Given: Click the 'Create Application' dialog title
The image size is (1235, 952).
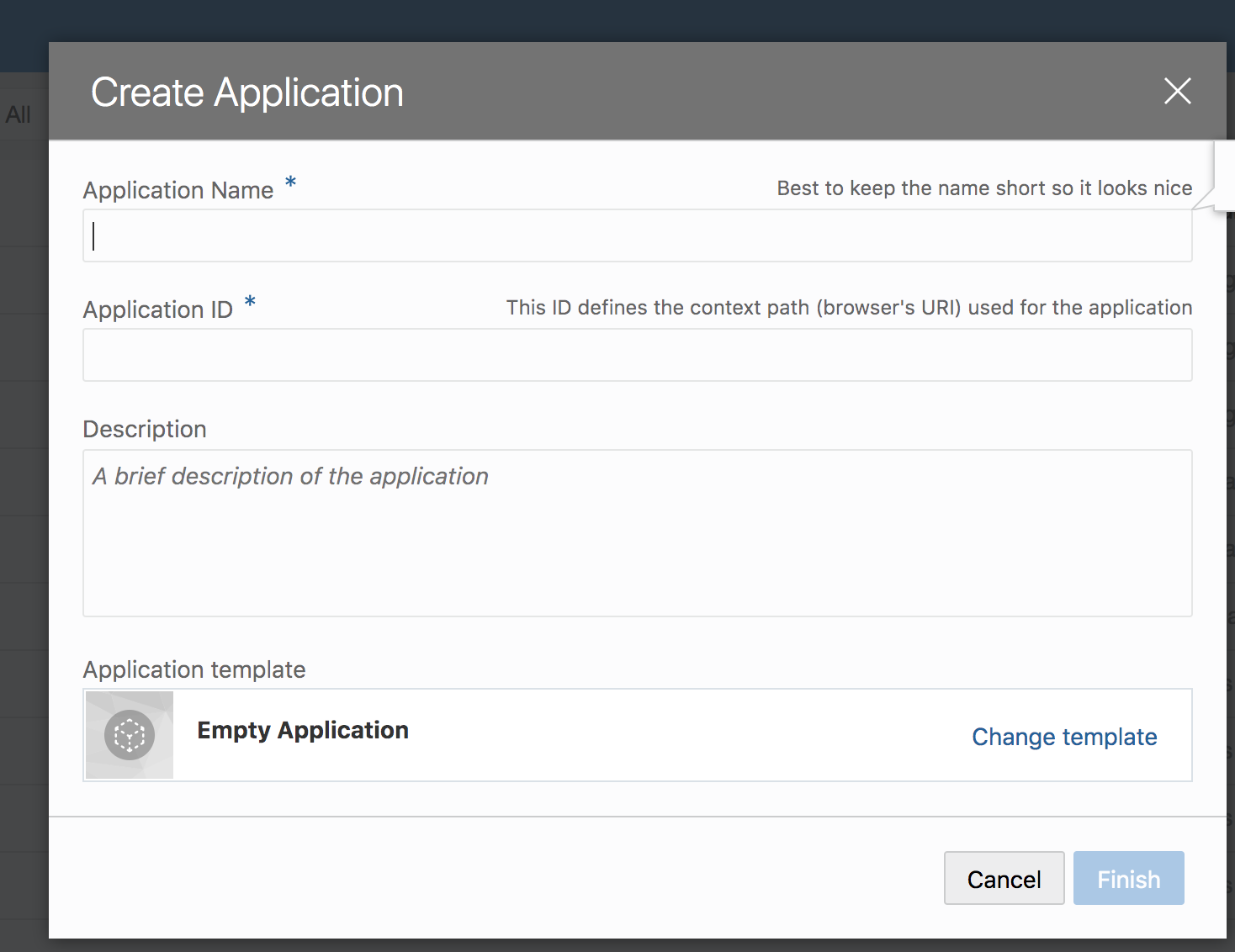Looking at the screenshot, I should (247, 92).
